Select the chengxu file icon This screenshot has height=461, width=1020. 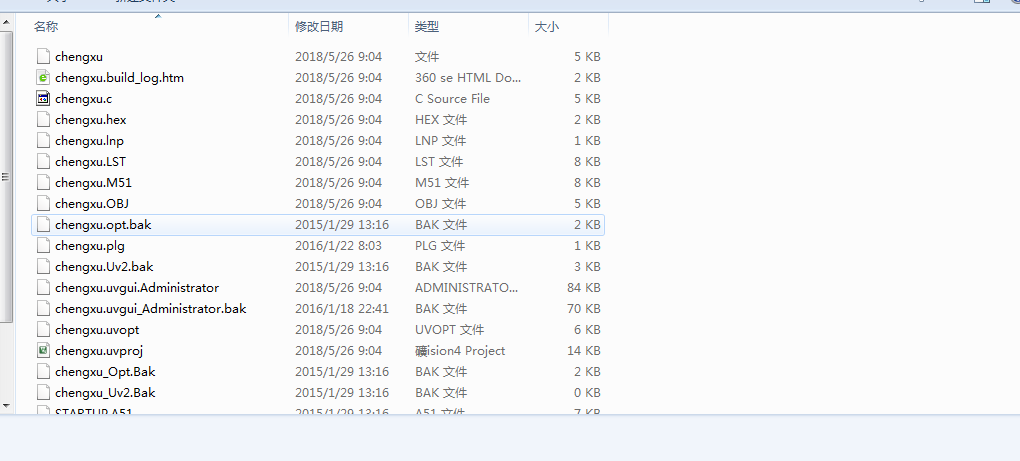[43, 57]
